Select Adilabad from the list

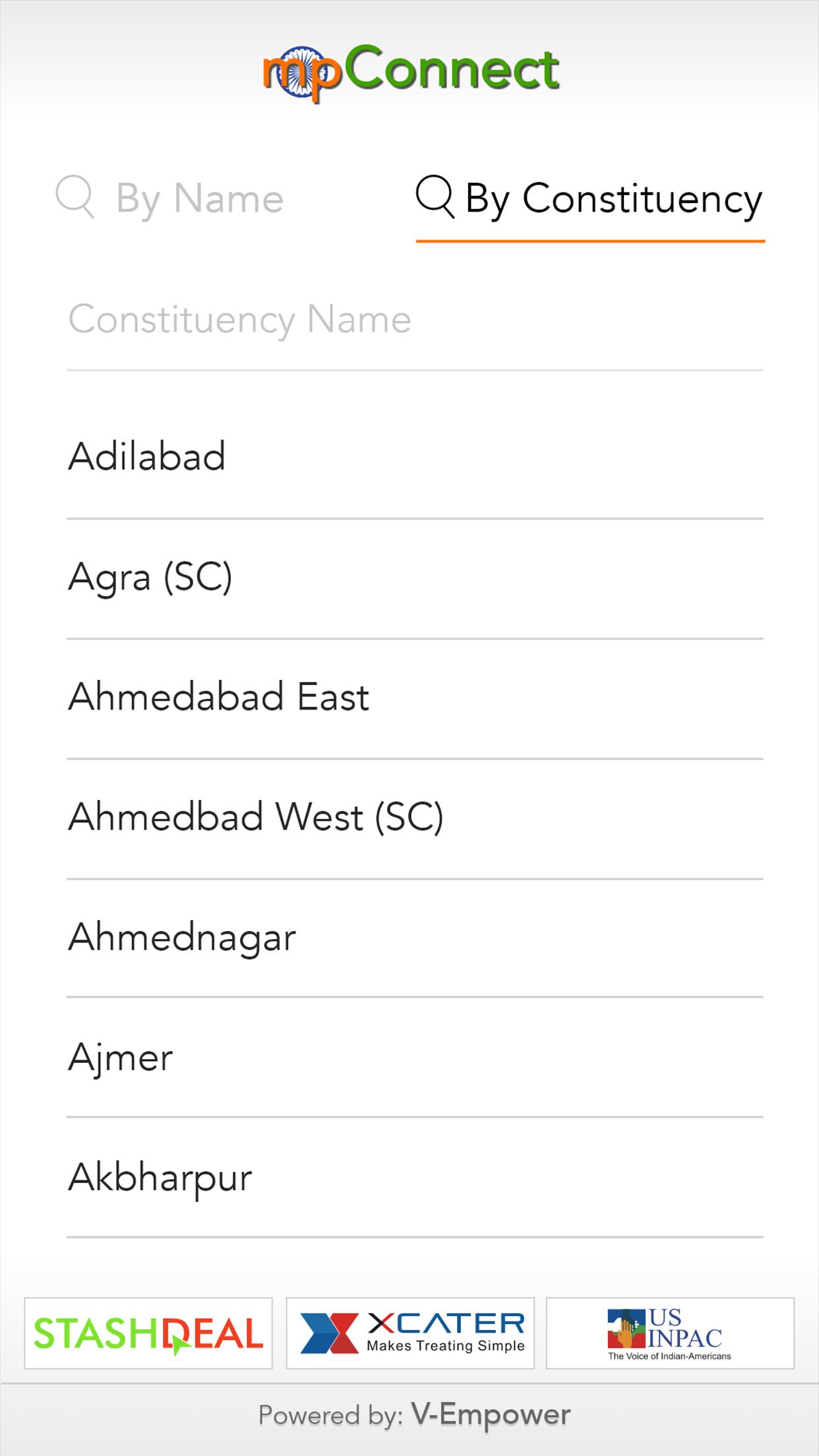pos(414,456)
